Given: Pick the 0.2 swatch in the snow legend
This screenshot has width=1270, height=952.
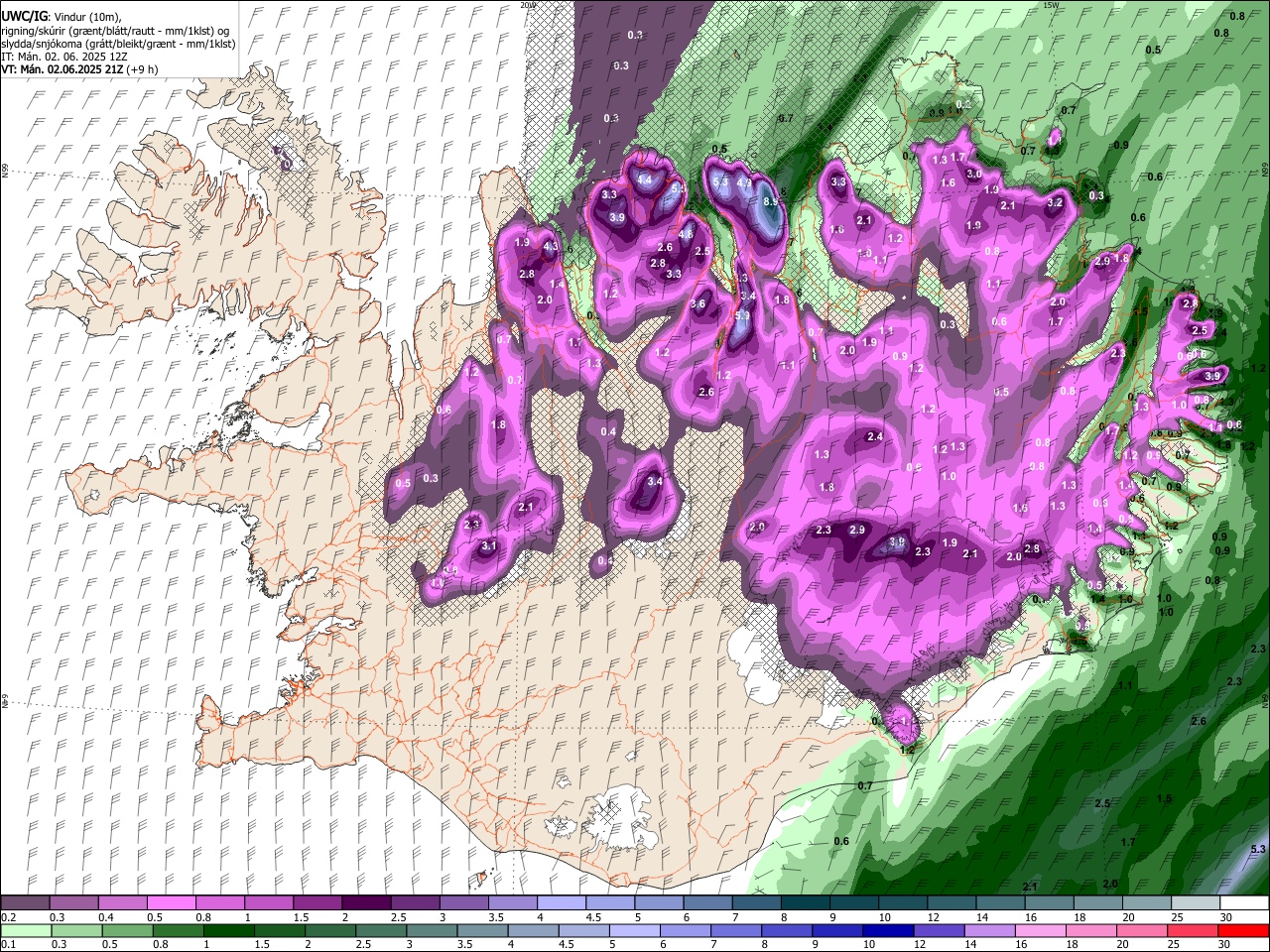Looking at the screenshot, I should (x=25, y=903).
